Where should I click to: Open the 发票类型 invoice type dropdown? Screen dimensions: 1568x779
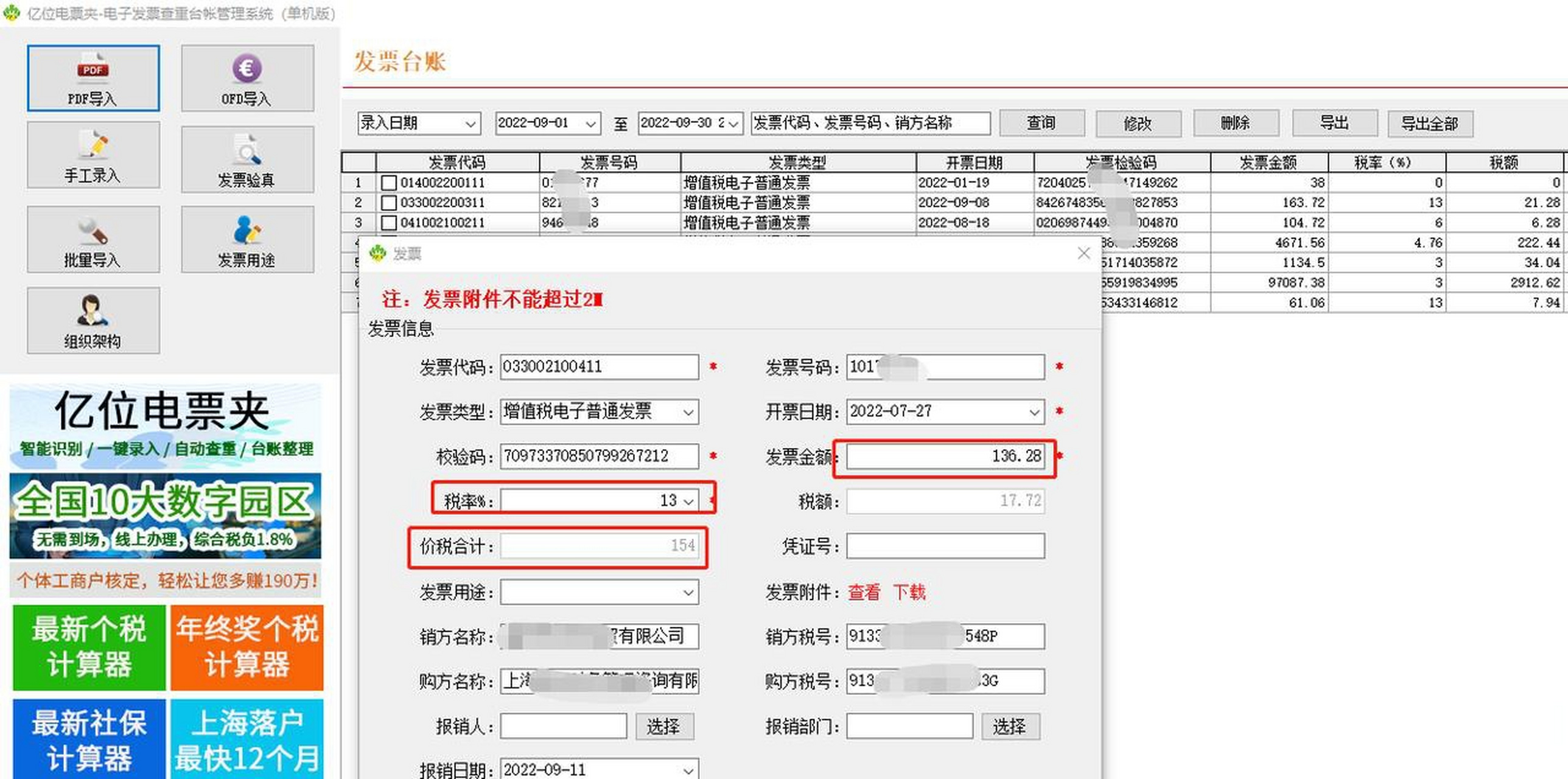tap(687, 412)
